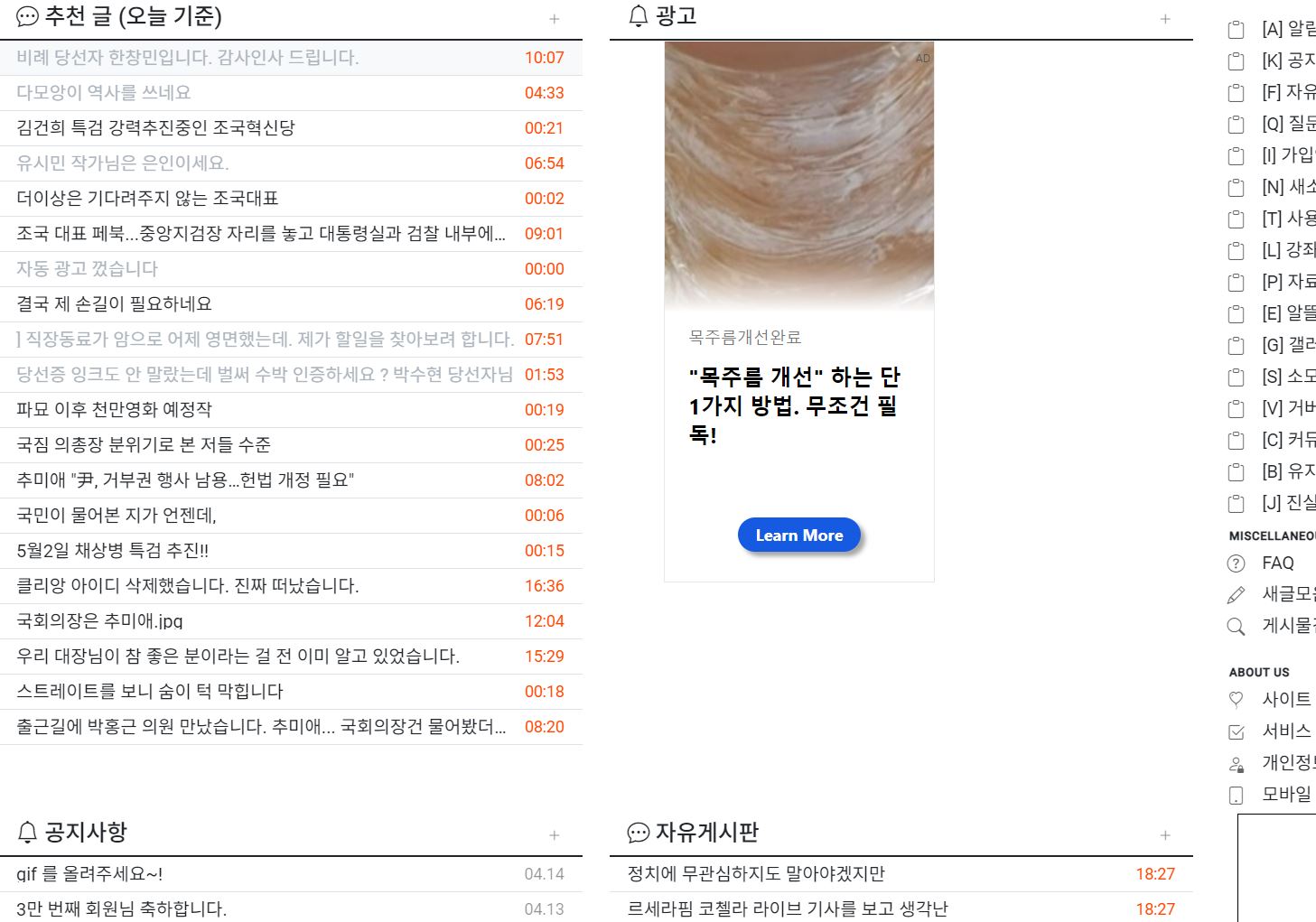
Task: Open notice gif 를 올려주세요~!
Action: click(x=89, y=874)
